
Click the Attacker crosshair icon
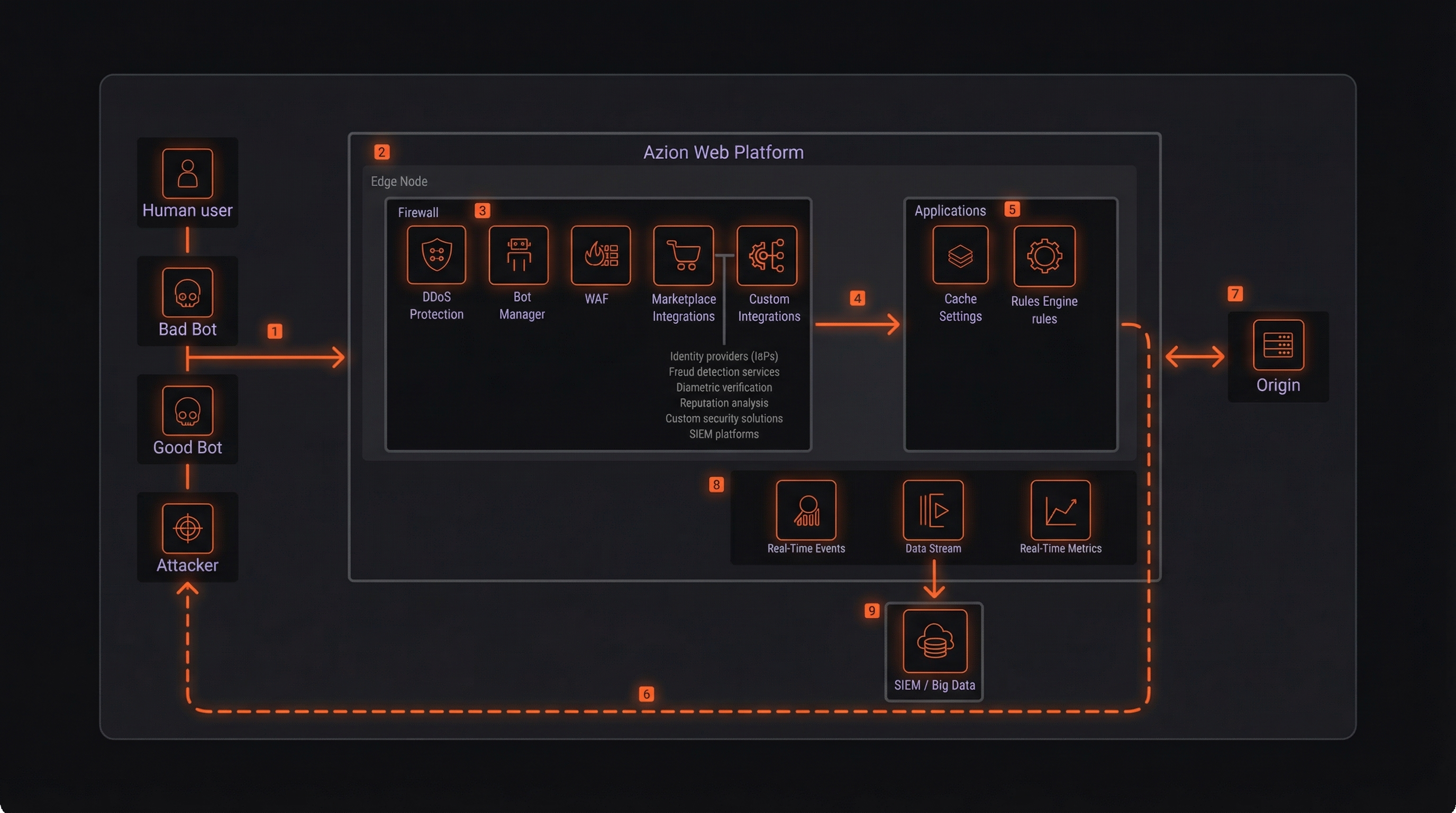[x=187, y=528]
